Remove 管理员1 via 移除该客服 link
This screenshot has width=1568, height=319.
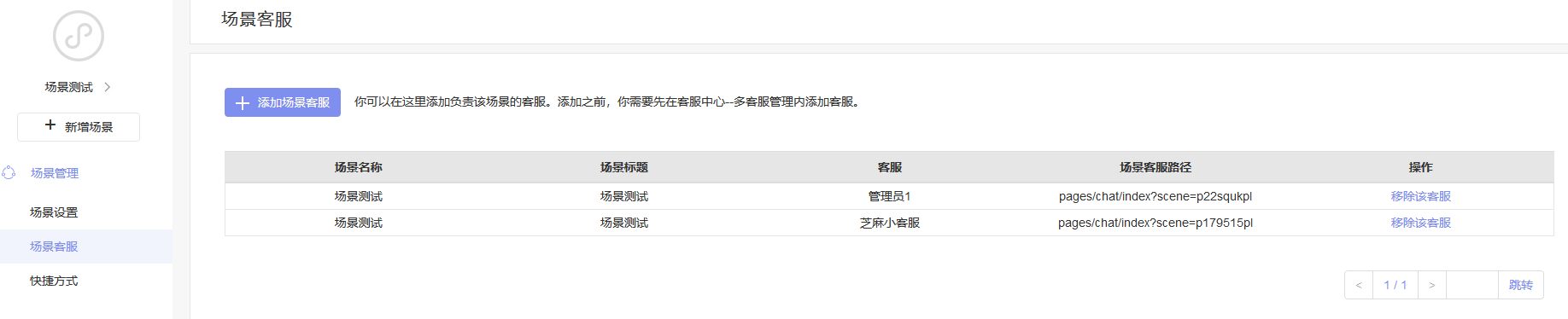[1420, 196]
